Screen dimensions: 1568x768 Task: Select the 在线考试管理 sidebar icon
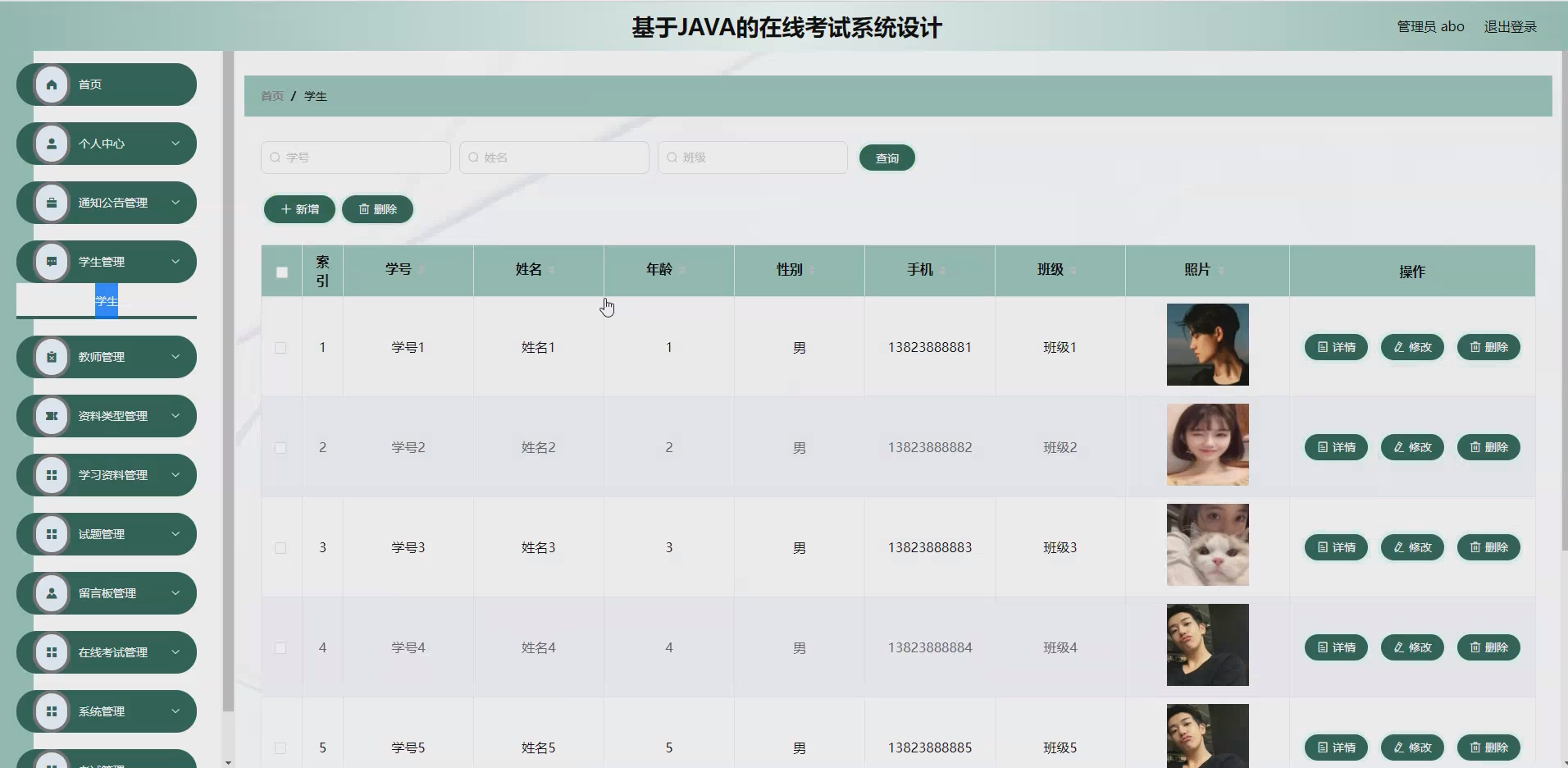pyautogui.click(x=52, y=651)
